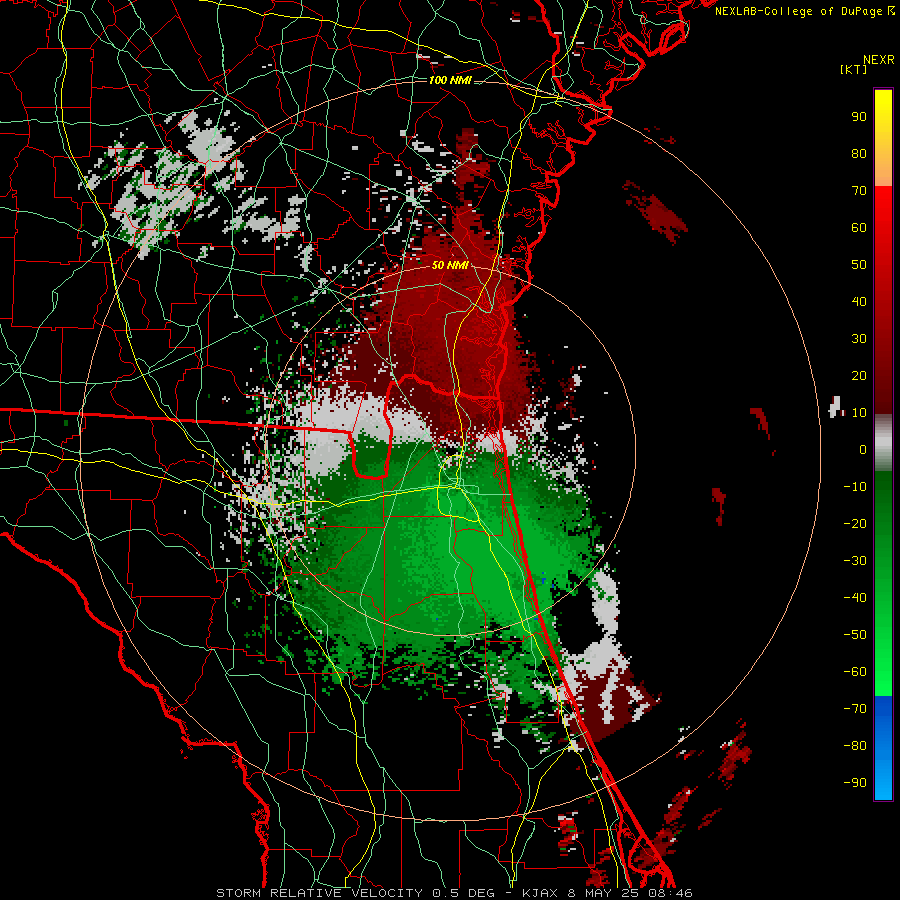Click the -70 scale value
This screenshot has height=900, width=900.
click(x=855, y=708)
